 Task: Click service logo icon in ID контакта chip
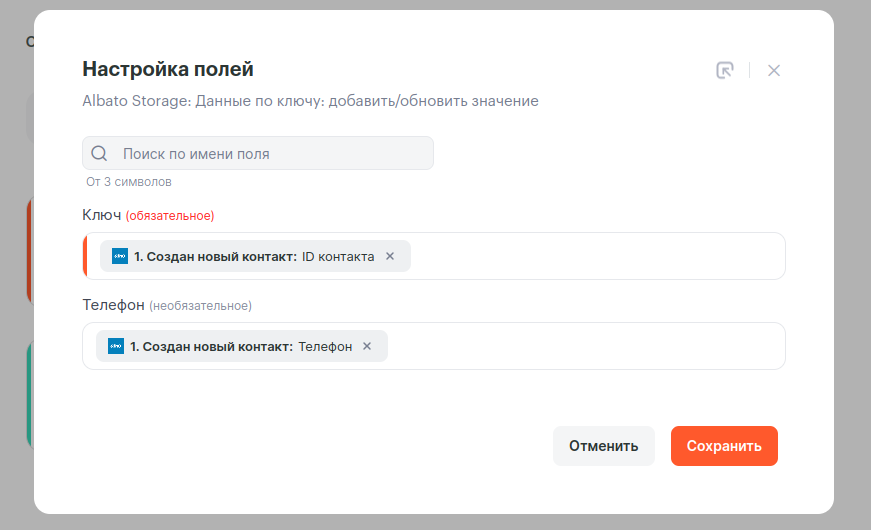tap(120, 256)
